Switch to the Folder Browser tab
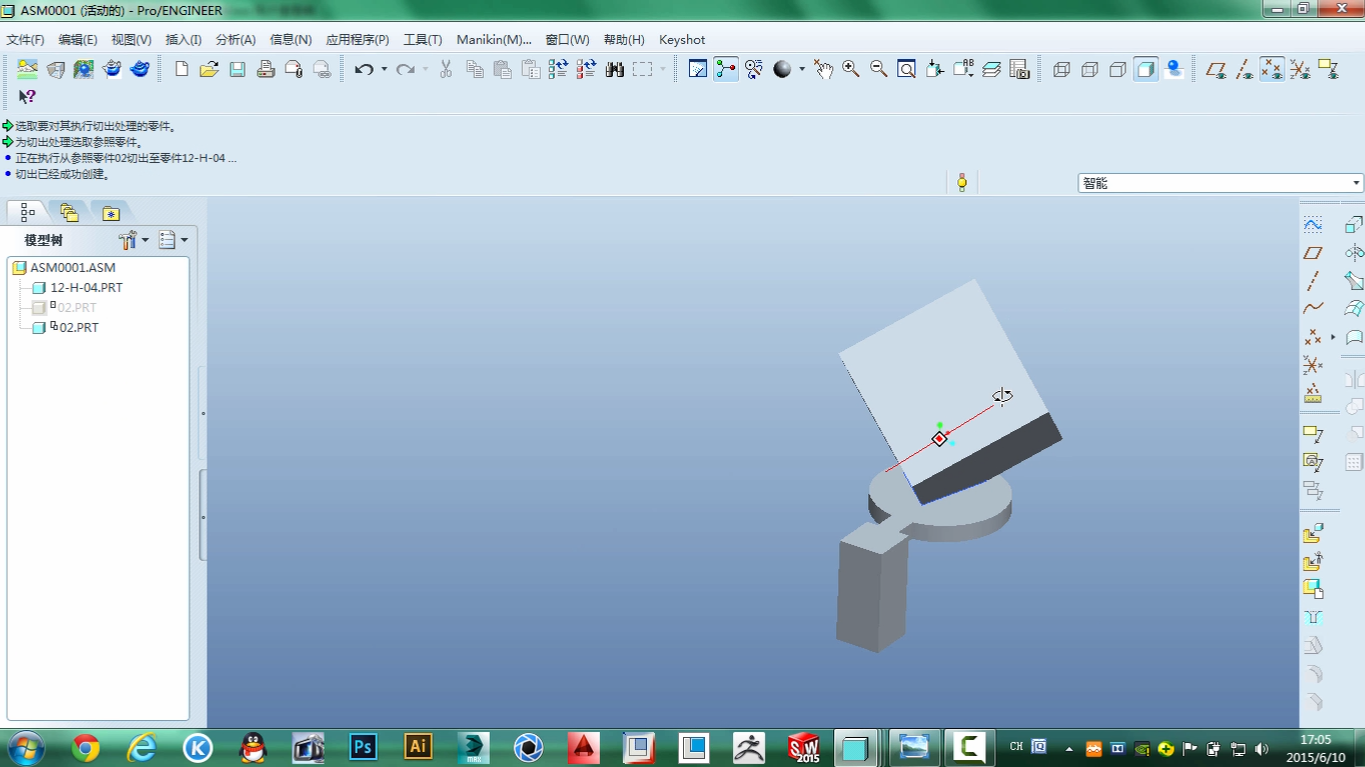Image resolution: width=1365 pixels, height=767 pixels. tap(69, 212)
